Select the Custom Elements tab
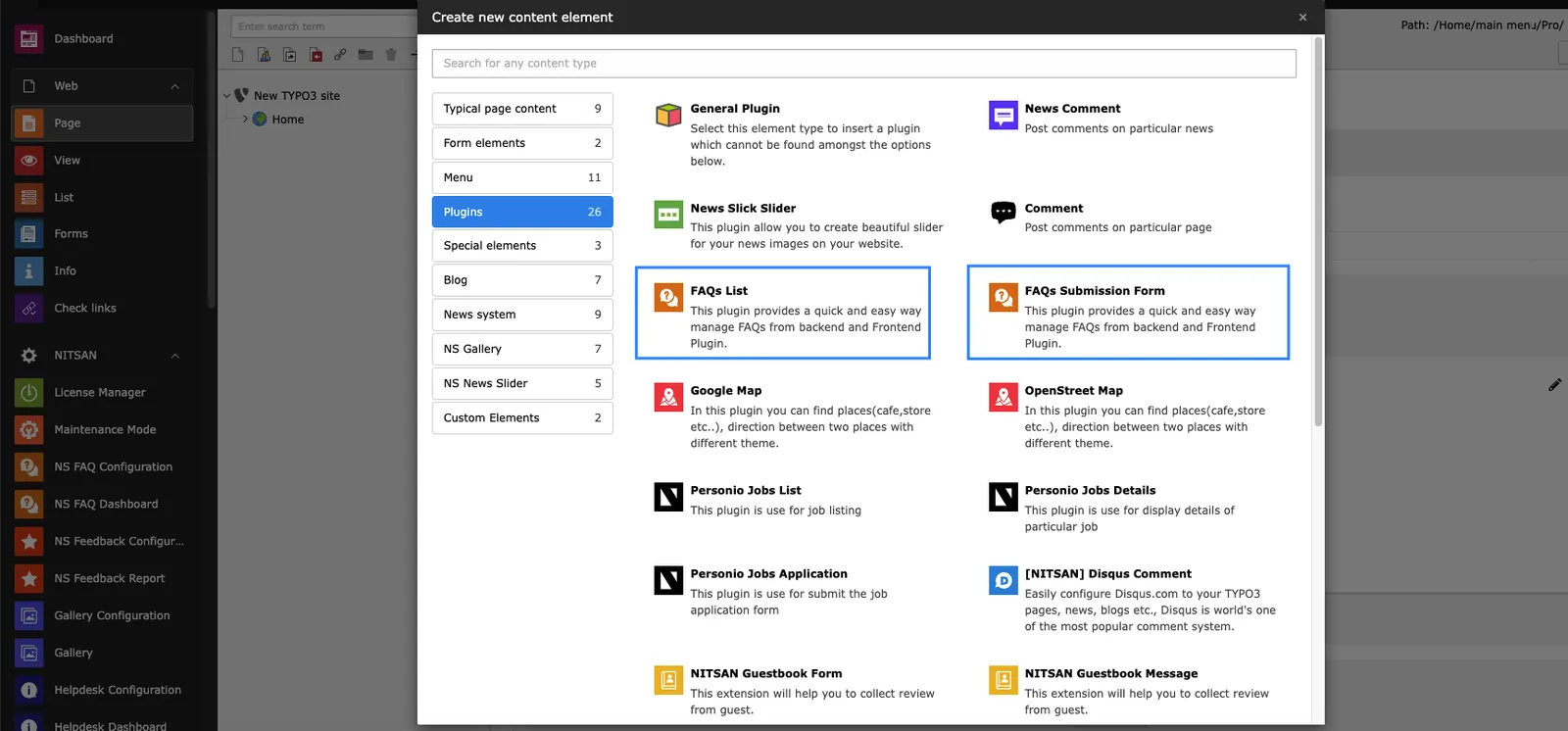Screen dimensions: 1568x731 point(522,417)
